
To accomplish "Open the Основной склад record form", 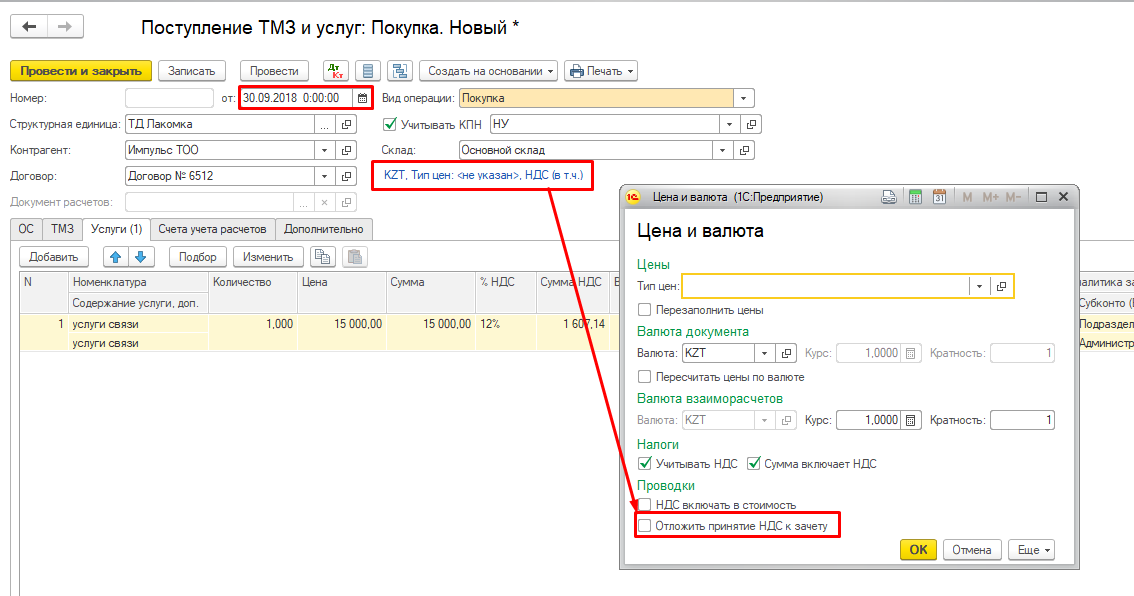I will [744, 150].
